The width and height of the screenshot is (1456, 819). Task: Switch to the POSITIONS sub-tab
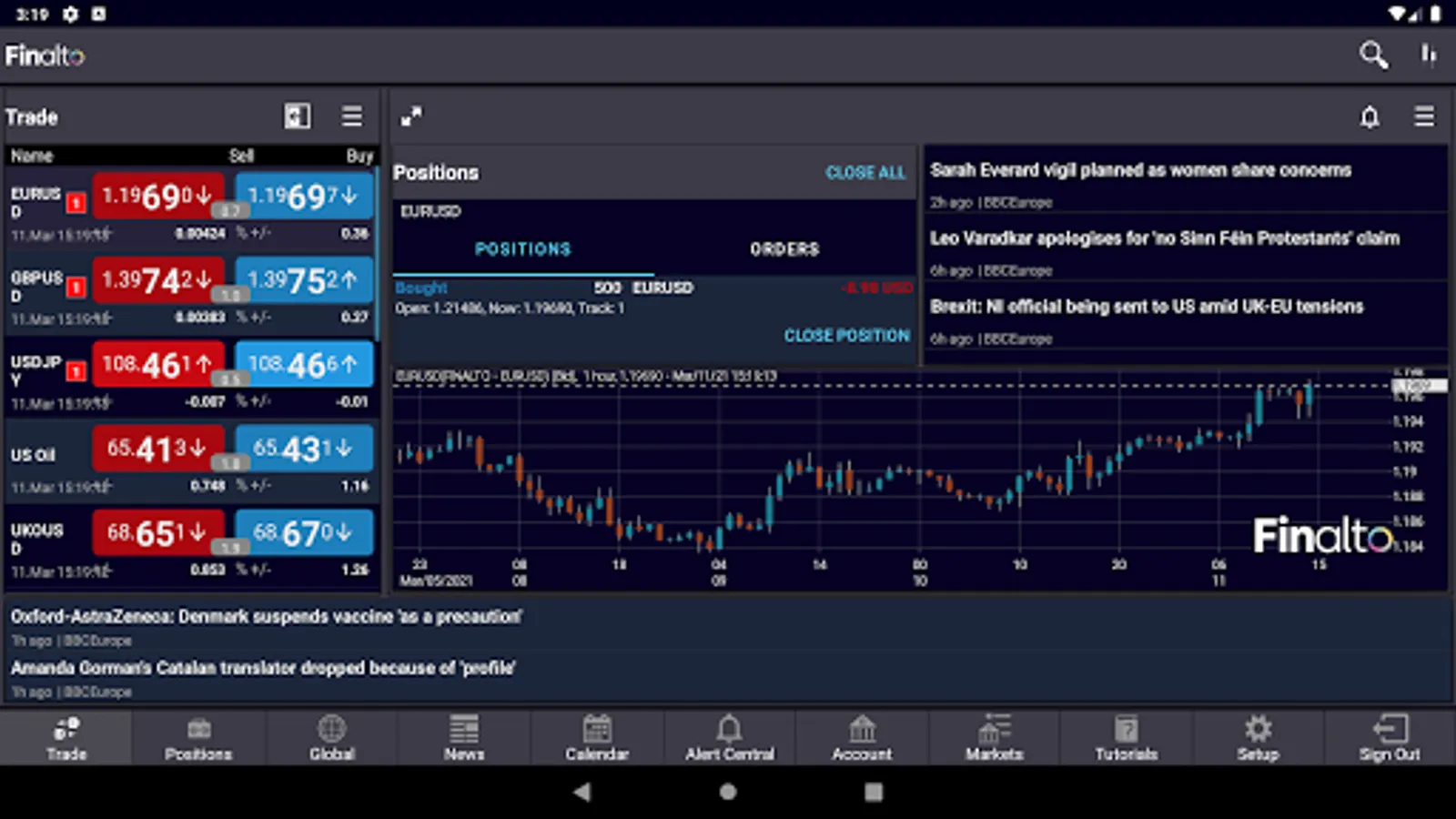[x=523, y=249]
